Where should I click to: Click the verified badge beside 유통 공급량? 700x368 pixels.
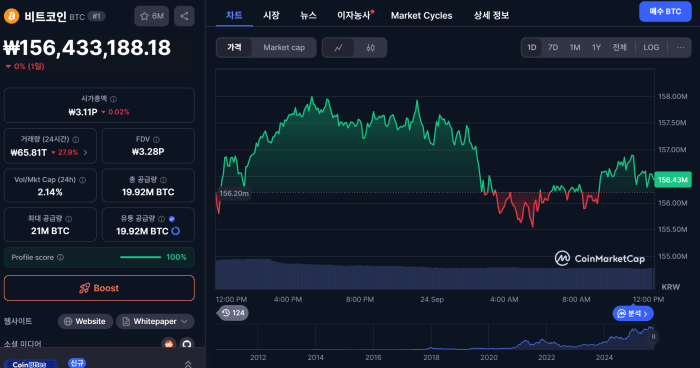172,219
